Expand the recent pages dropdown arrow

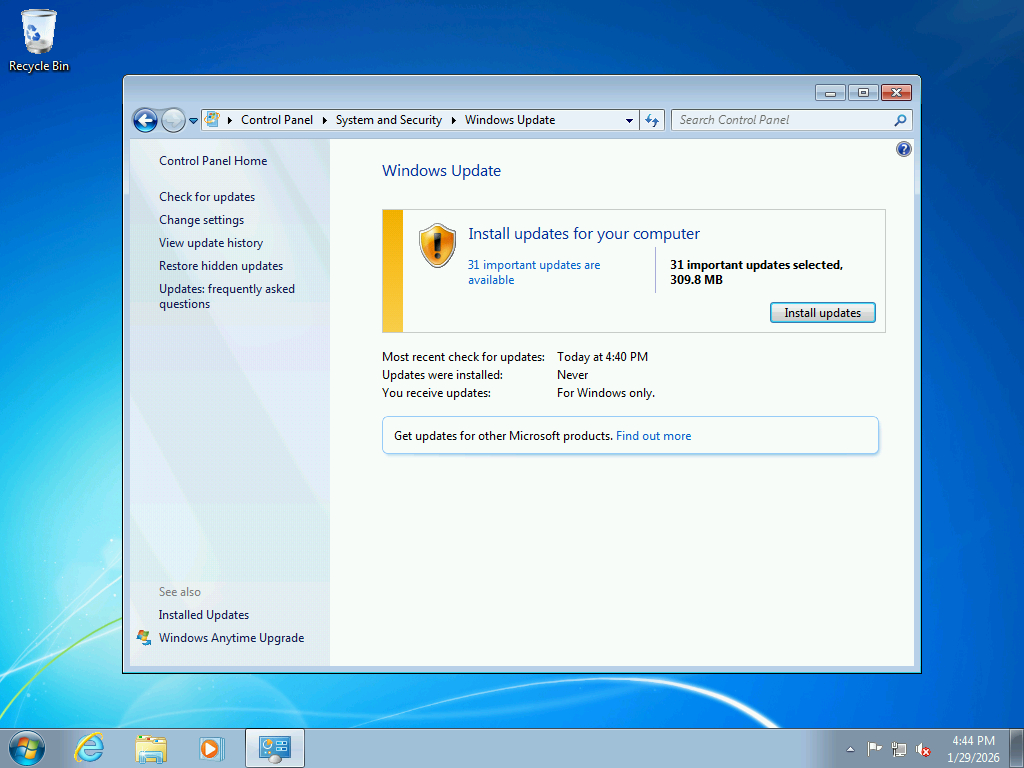click(193, 121)
